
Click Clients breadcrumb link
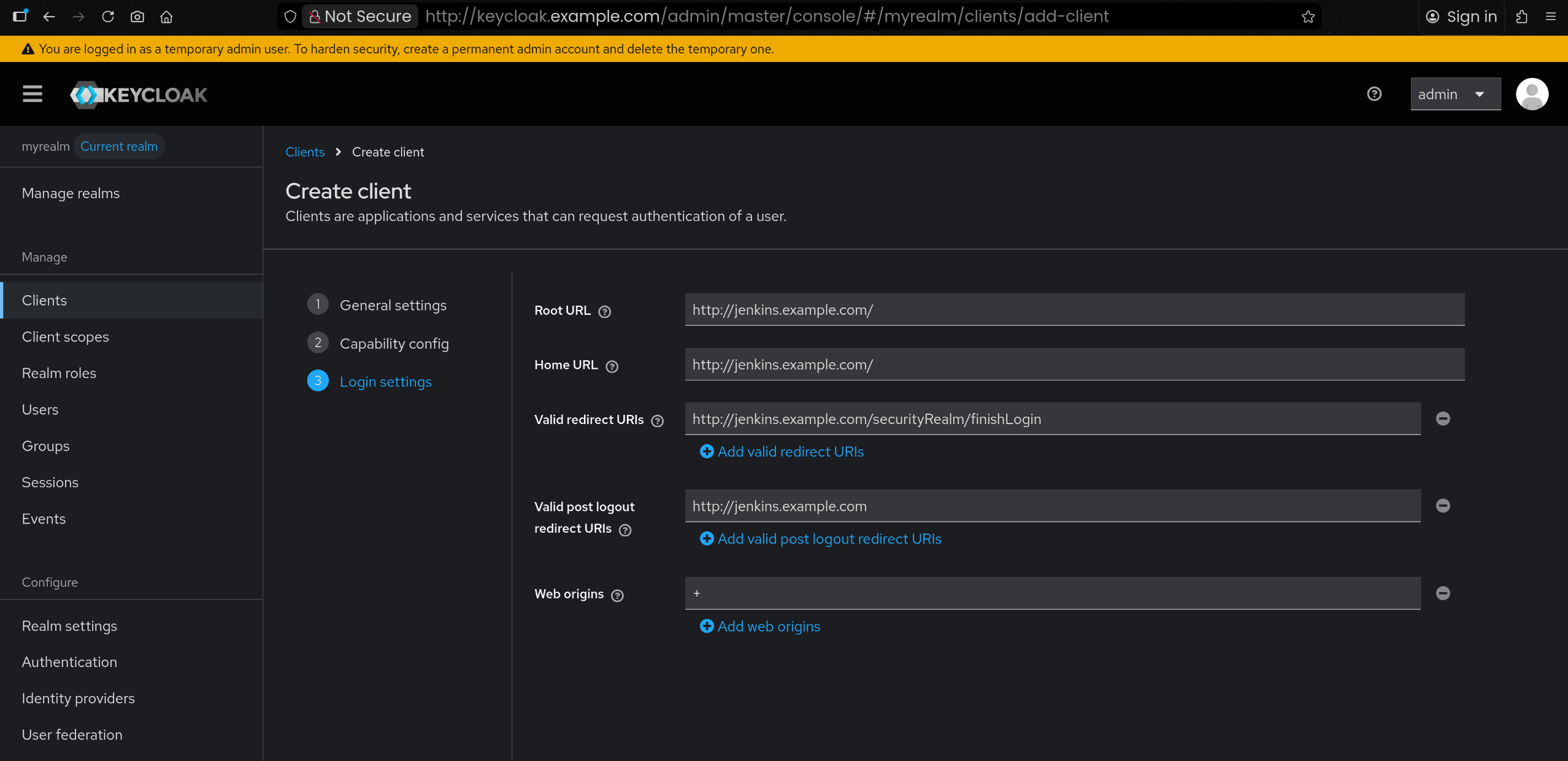(305, 152)
